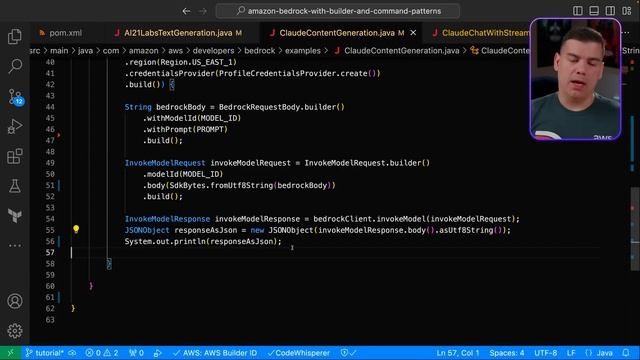Click the tutorial branch in status bar
Viewport: 640px width, 360px height.
[x=44, y=353]
